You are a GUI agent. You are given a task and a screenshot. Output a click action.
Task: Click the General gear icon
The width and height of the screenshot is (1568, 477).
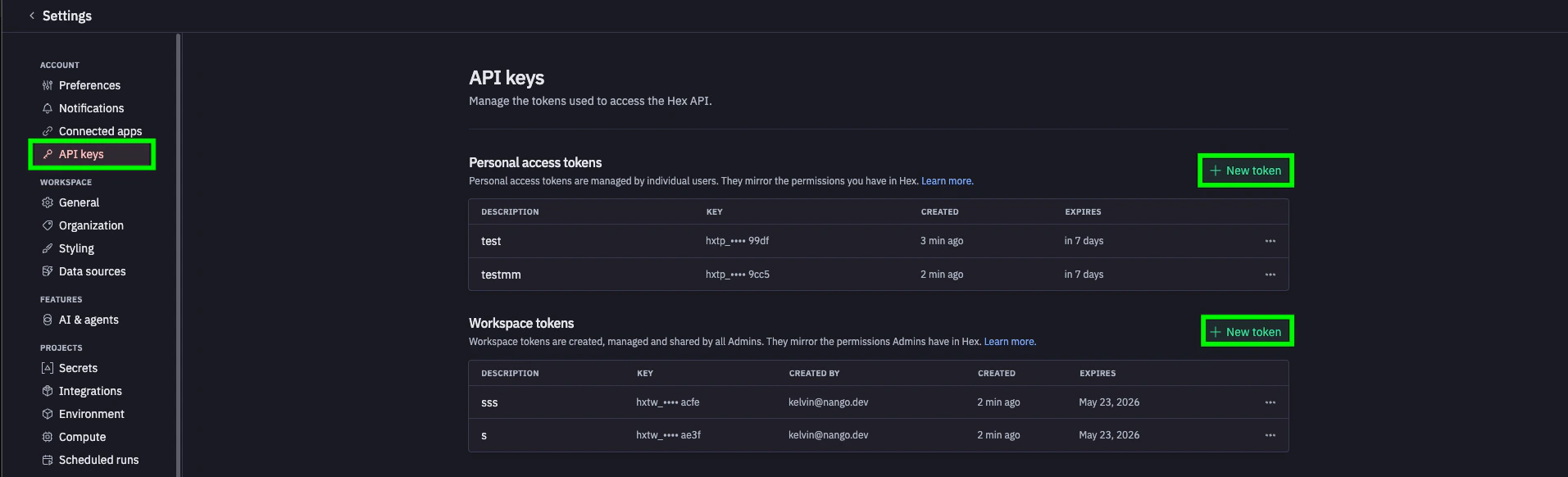[48, 202]
